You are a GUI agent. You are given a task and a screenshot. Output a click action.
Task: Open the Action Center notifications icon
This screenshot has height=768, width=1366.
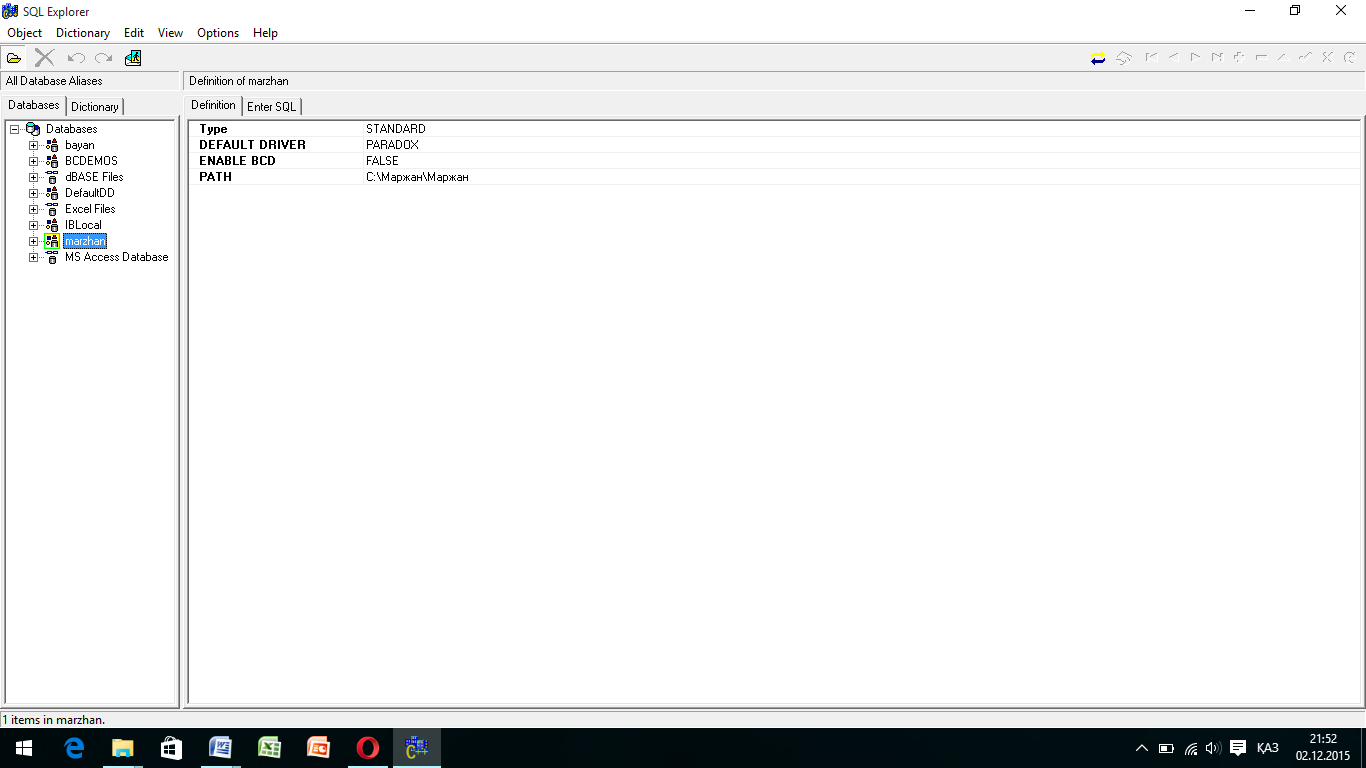click(x=1238, y=748)
